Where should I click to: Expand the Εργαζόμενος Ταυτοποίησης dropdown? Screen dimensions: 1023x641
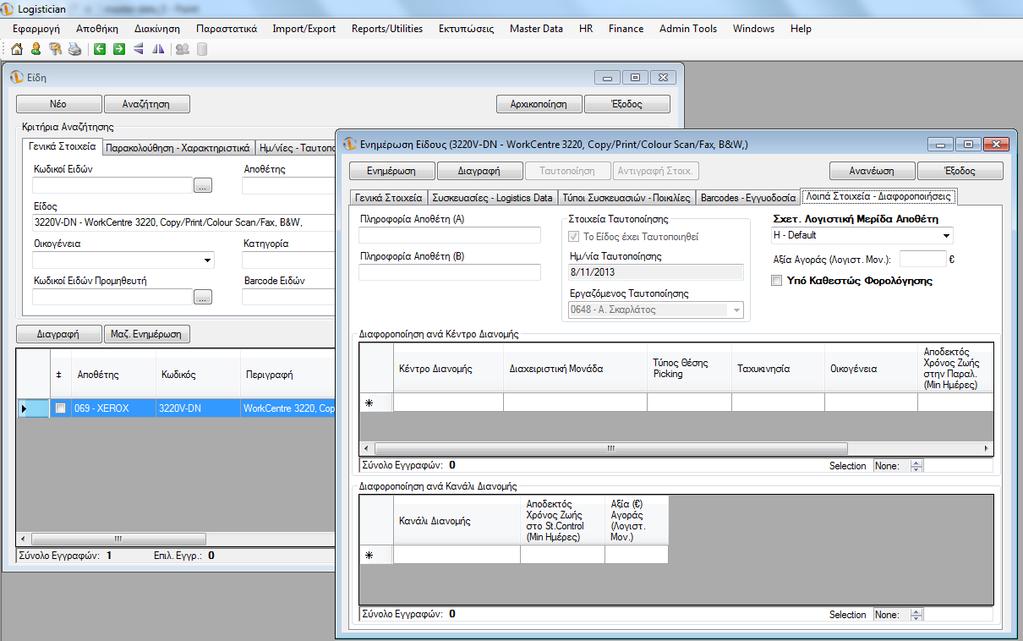tap(737, 310)
